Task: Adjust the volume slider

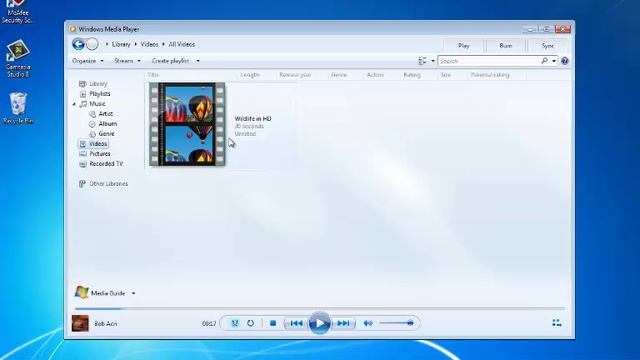Action: point(396,323)
